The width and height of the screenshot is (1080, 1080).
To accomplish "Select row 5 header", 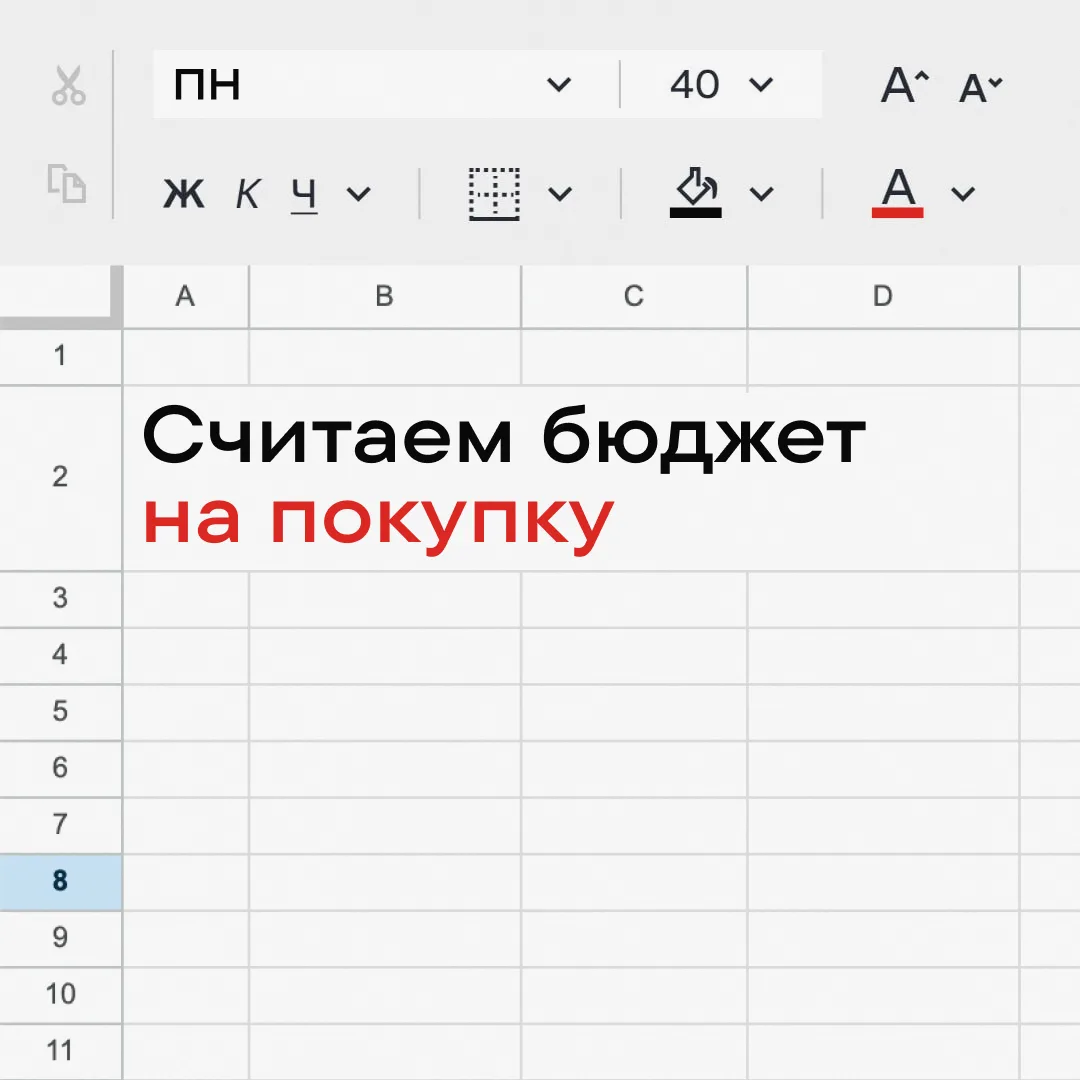I will [61, 712].
